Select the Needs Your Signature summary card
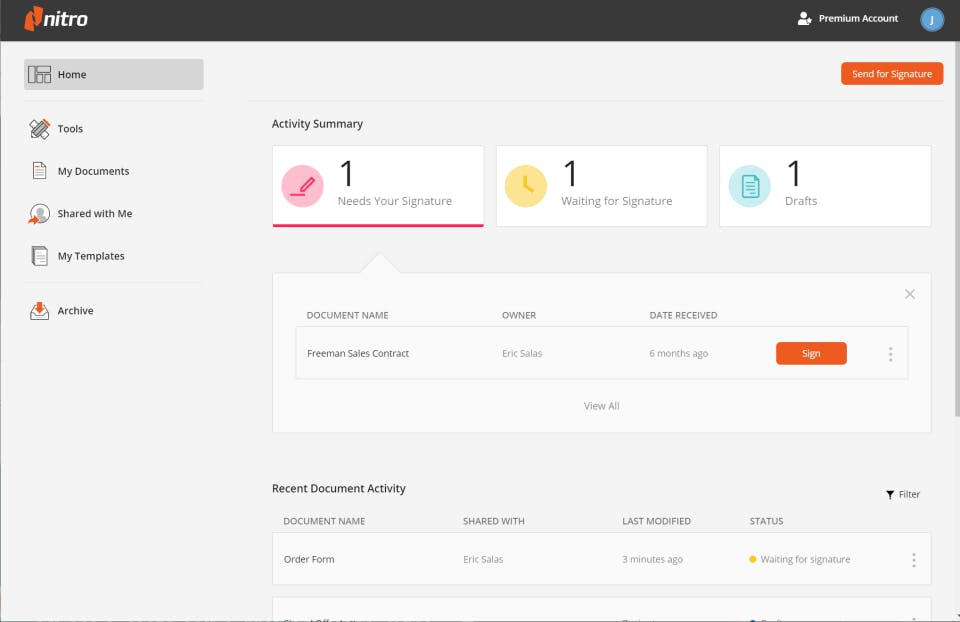 378,185
